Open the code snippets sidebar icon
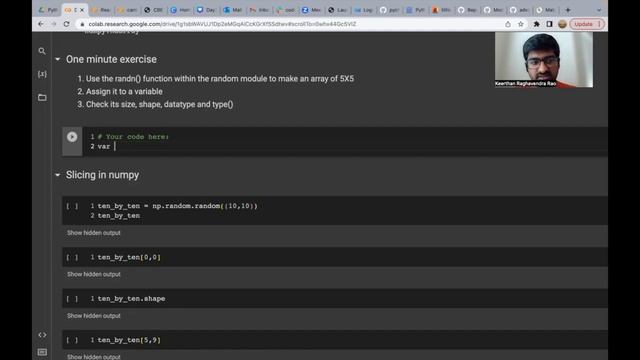The image size is (640, 360). click(42, 335)
